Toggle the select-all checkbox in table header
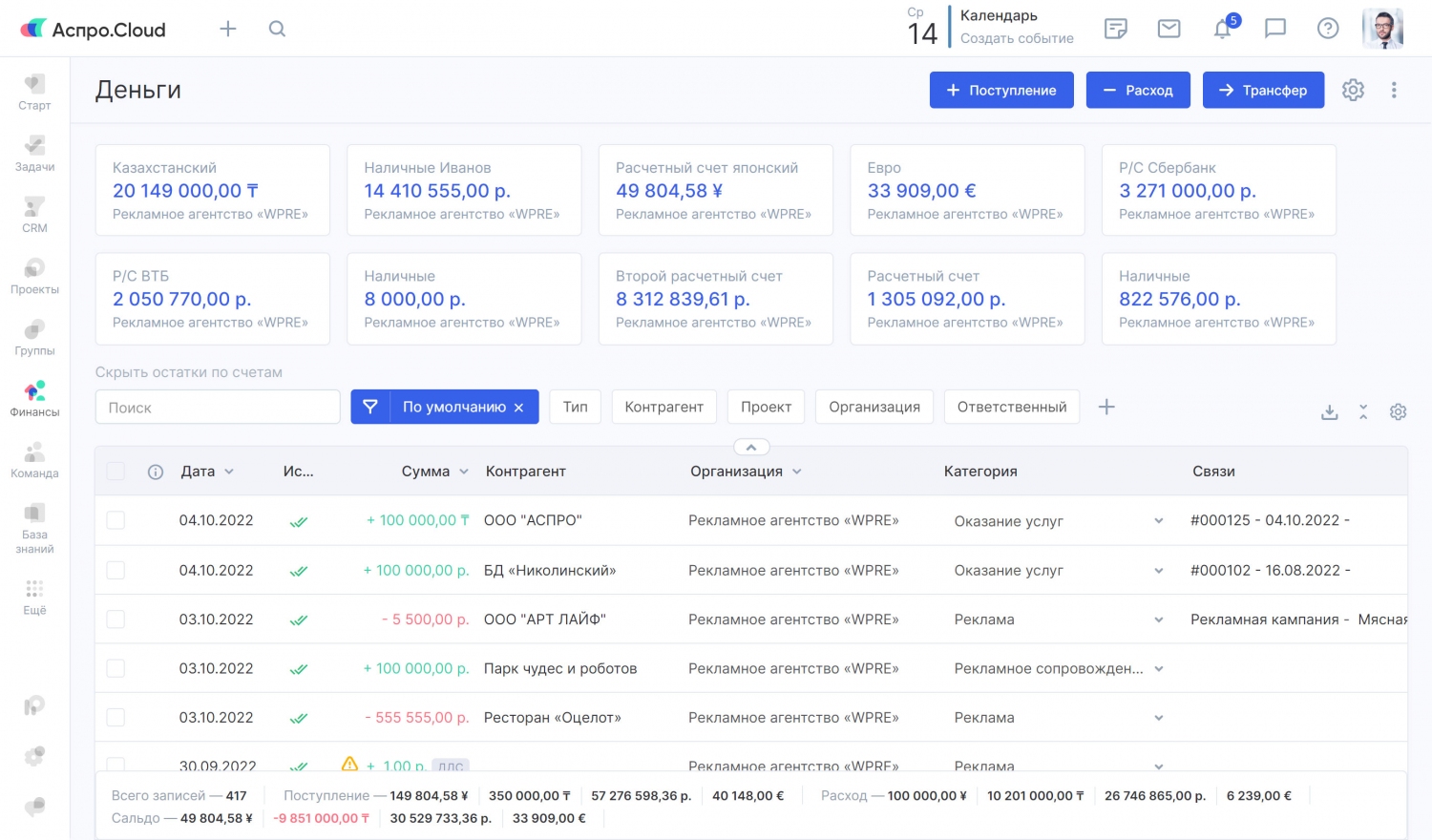Viewport: 1432px width, 840px height. click(116, 472)
